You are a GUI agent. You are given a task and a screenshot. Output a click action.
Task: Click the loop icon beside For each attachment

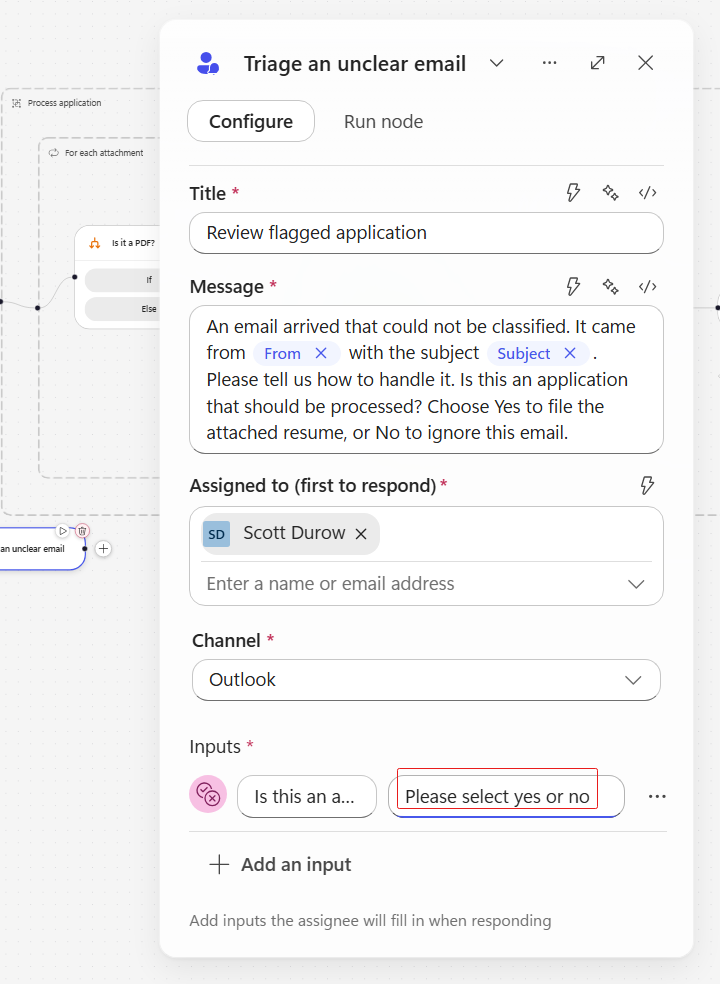click(x=54, y=152)
